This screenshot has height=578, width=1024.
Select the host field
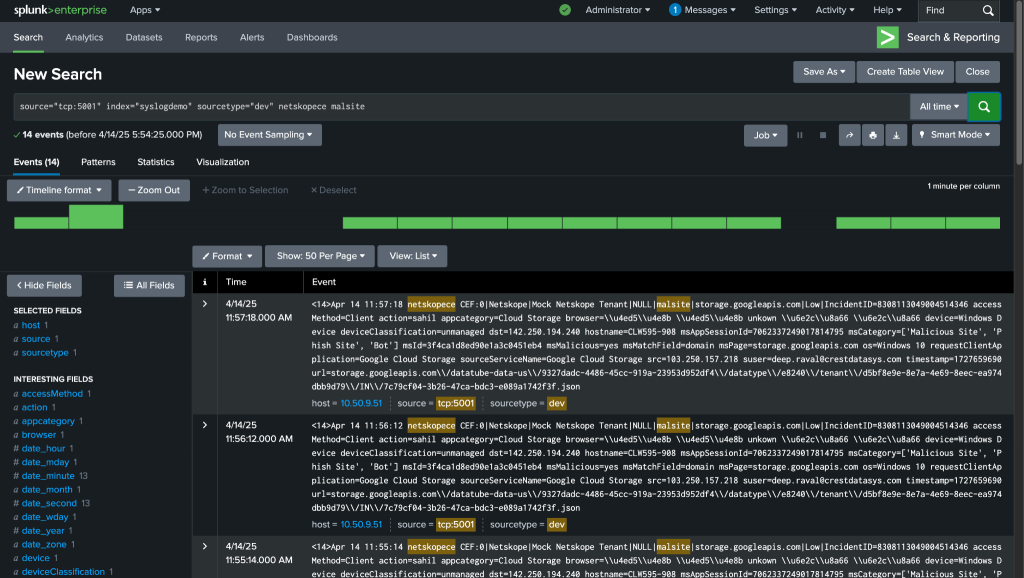(31, 325)
